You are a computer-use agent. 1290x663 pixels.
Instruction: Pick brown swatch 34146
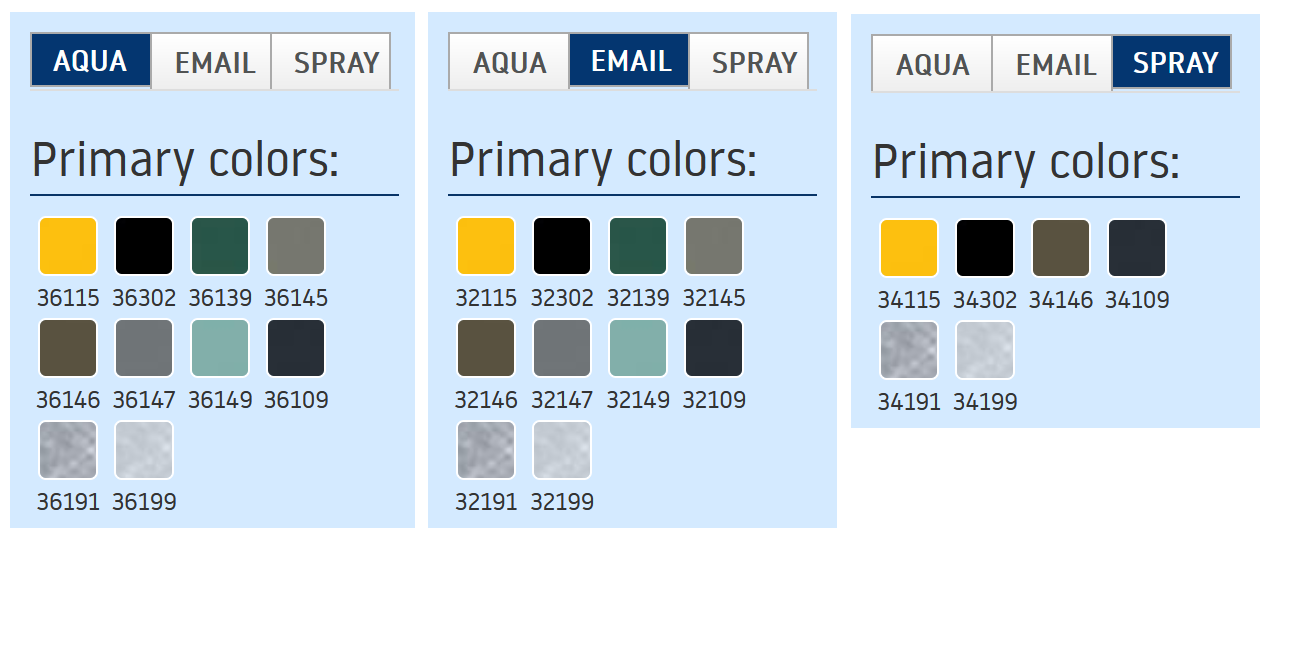coord(1061,248)
